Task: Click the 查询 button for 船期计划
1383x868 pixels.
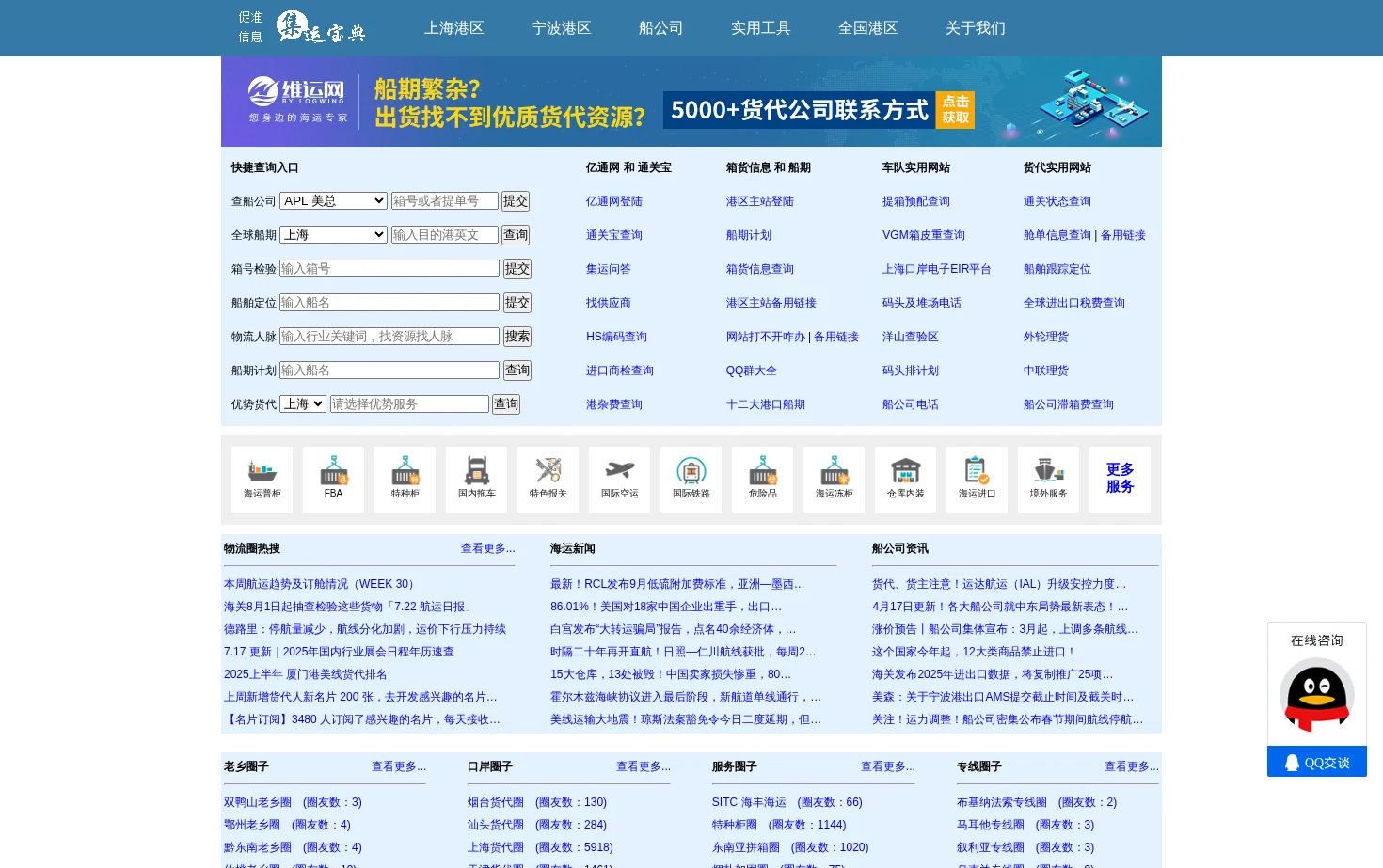Action: [x=517, y=371]
